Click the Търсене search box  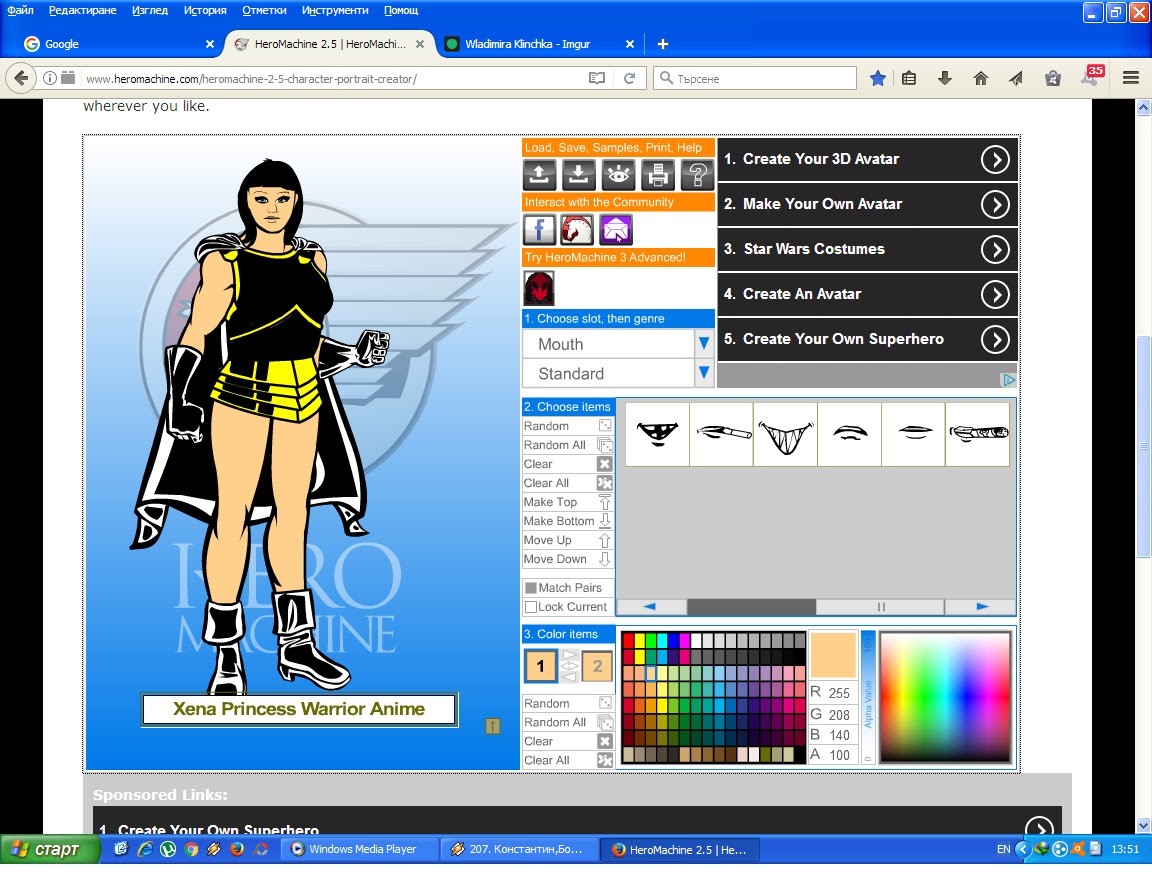coord(755,78)
